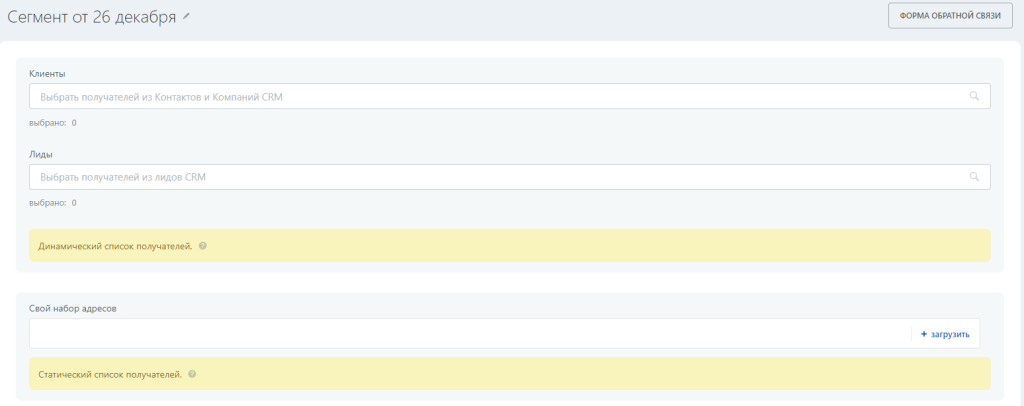Click the Свой набор адресов label

pyautogui.click(x=73, y=309)
